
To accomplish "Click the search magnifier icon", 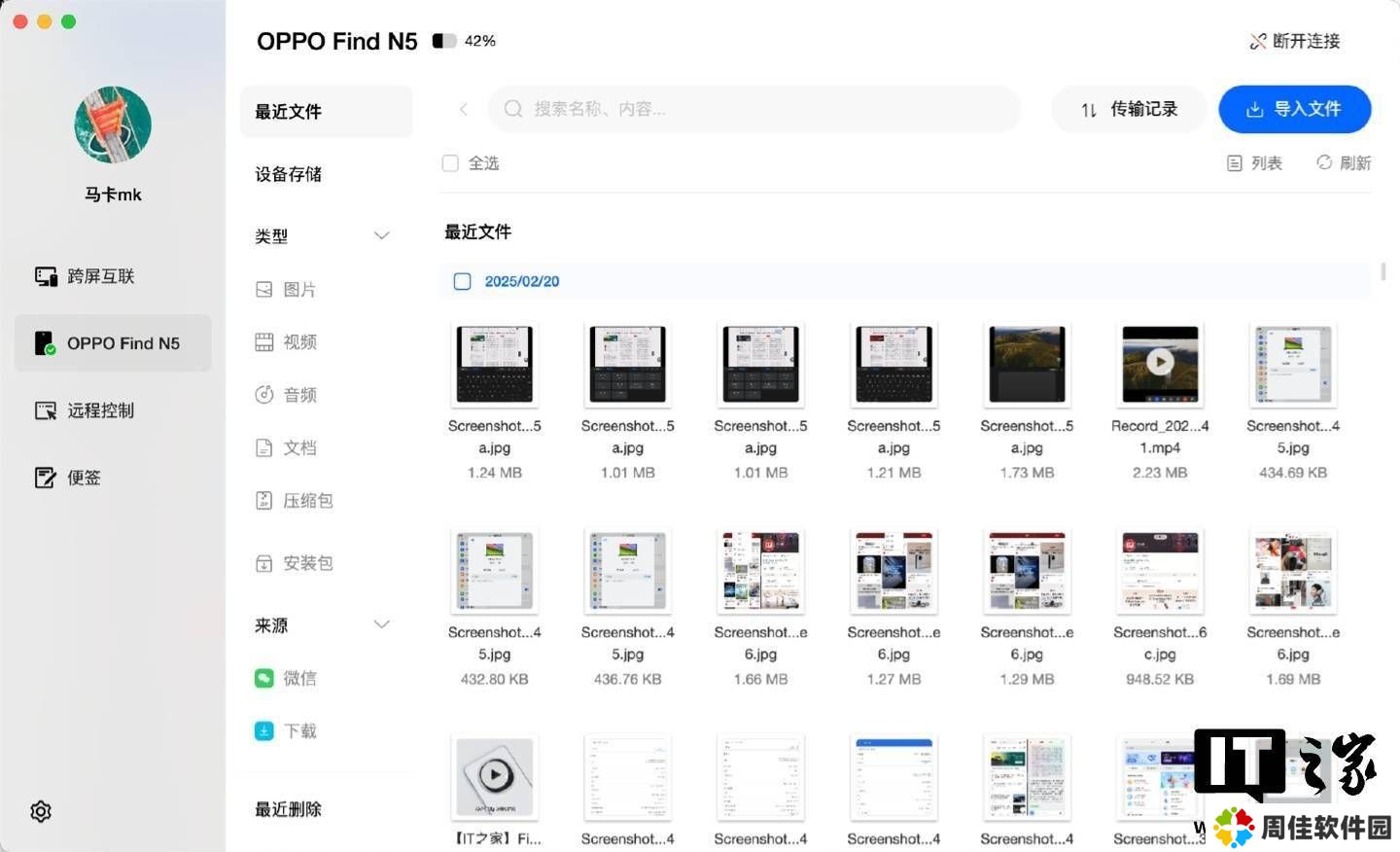I will (513, 108).
